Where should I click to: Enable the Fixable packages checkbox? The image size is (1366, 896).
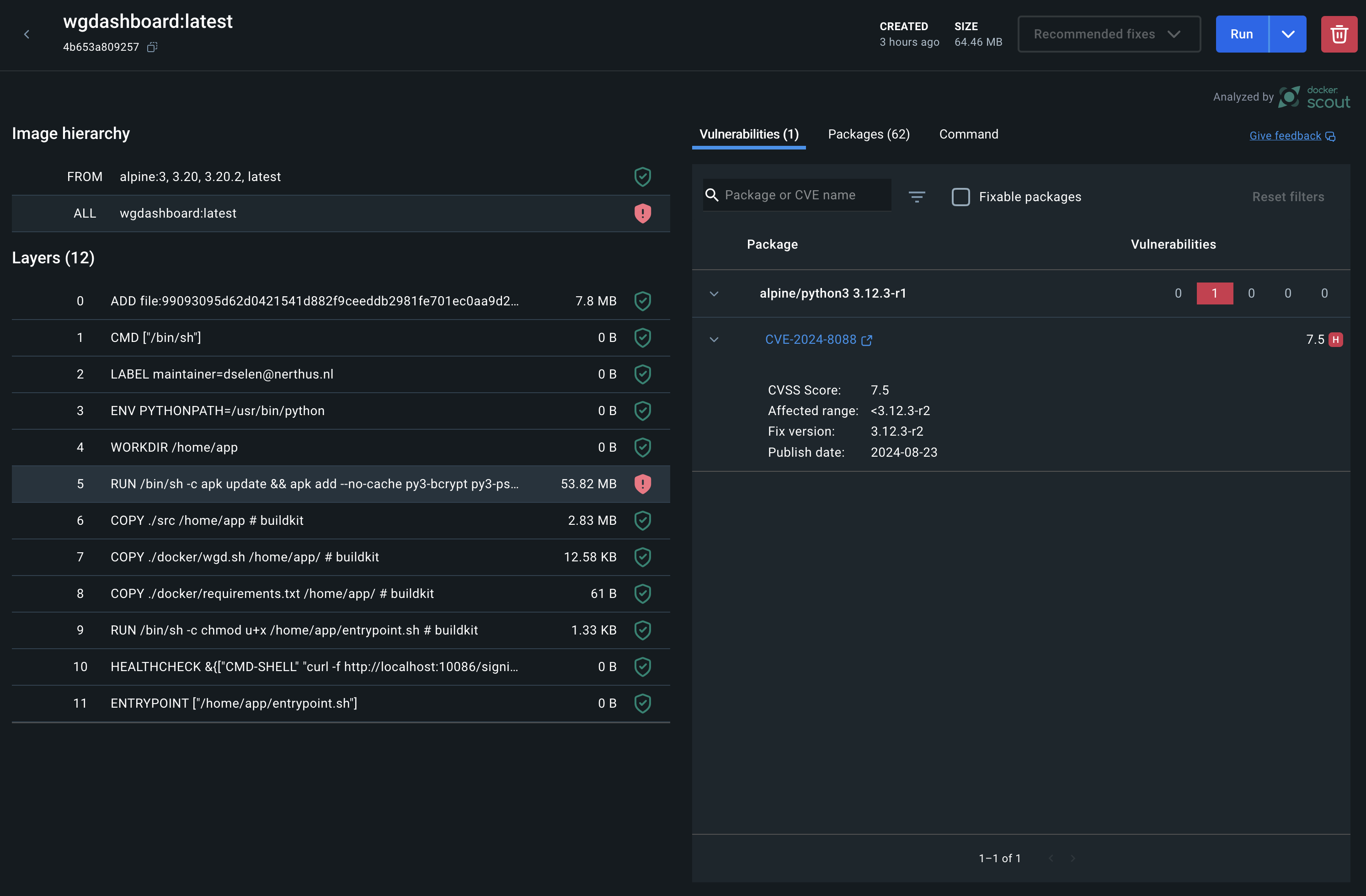(x=960, y=197)
